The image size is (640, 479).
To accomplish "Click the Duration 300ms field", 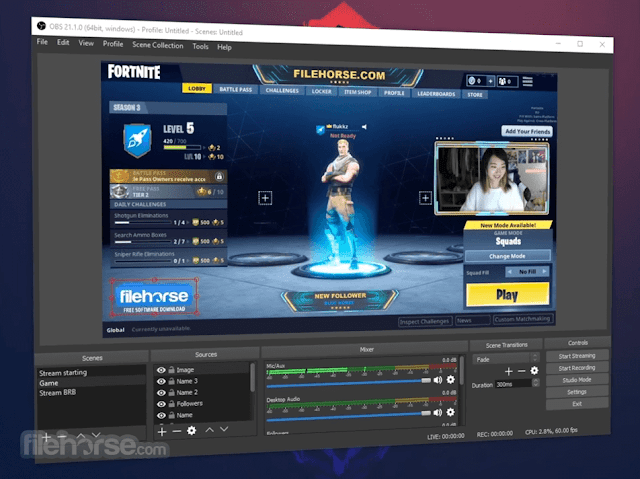I will click(513, 384).
